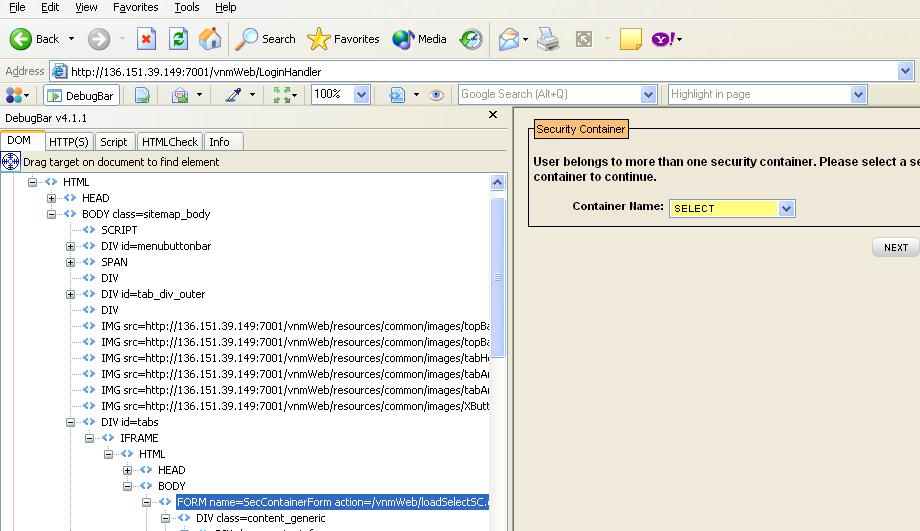Switch to the HTMLCheck tab

pos(169,142)
